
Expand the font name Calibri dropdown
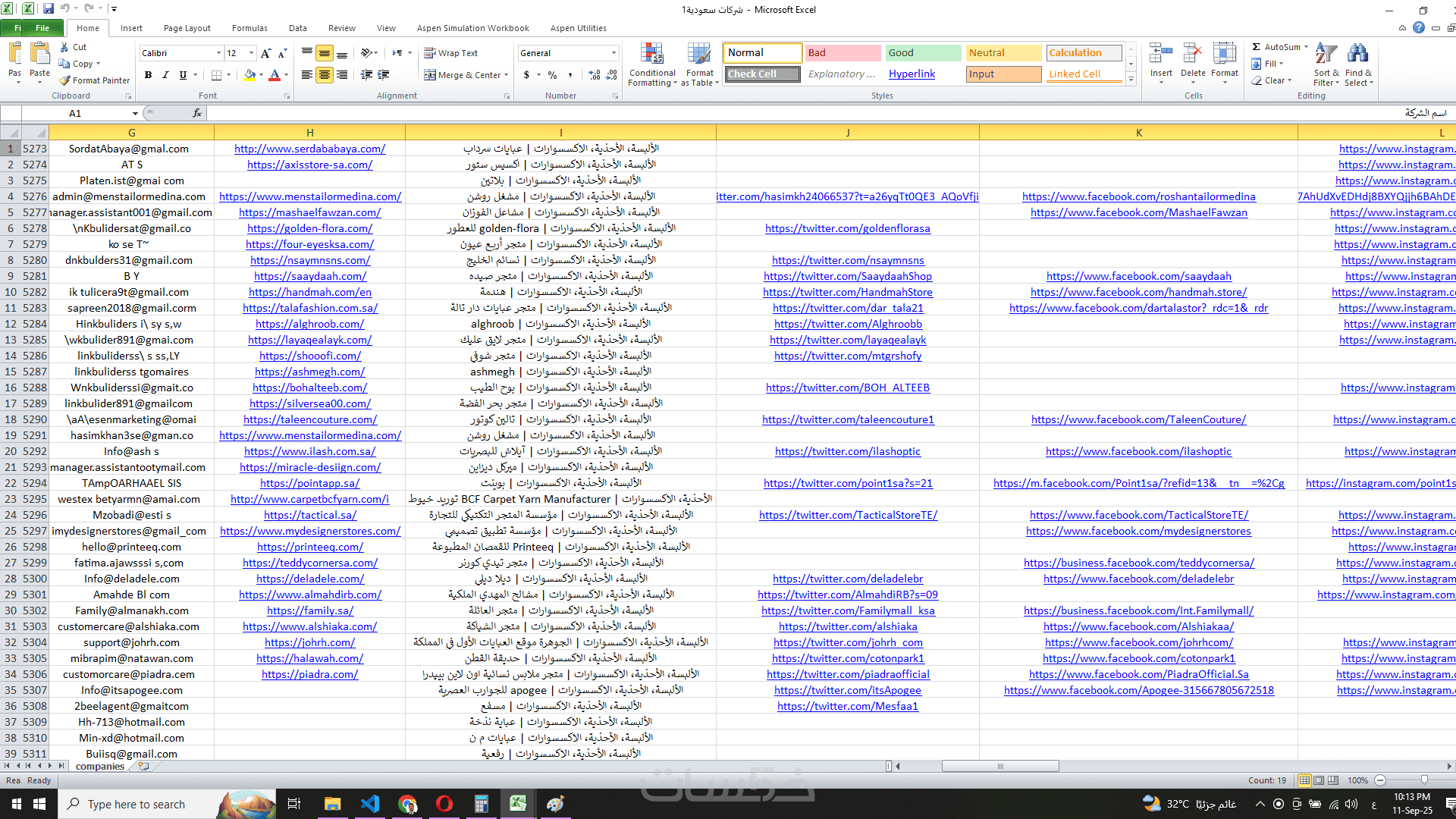[x=218, y=53]
